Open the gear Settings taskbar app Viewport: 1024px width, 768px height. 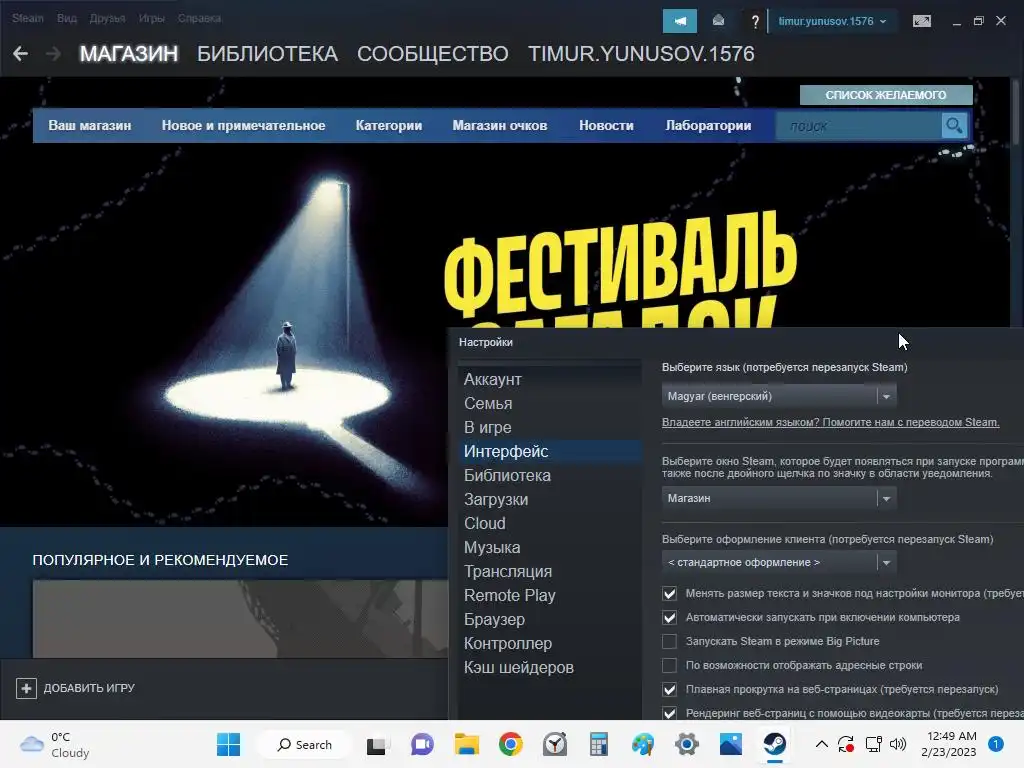[686, 744]
